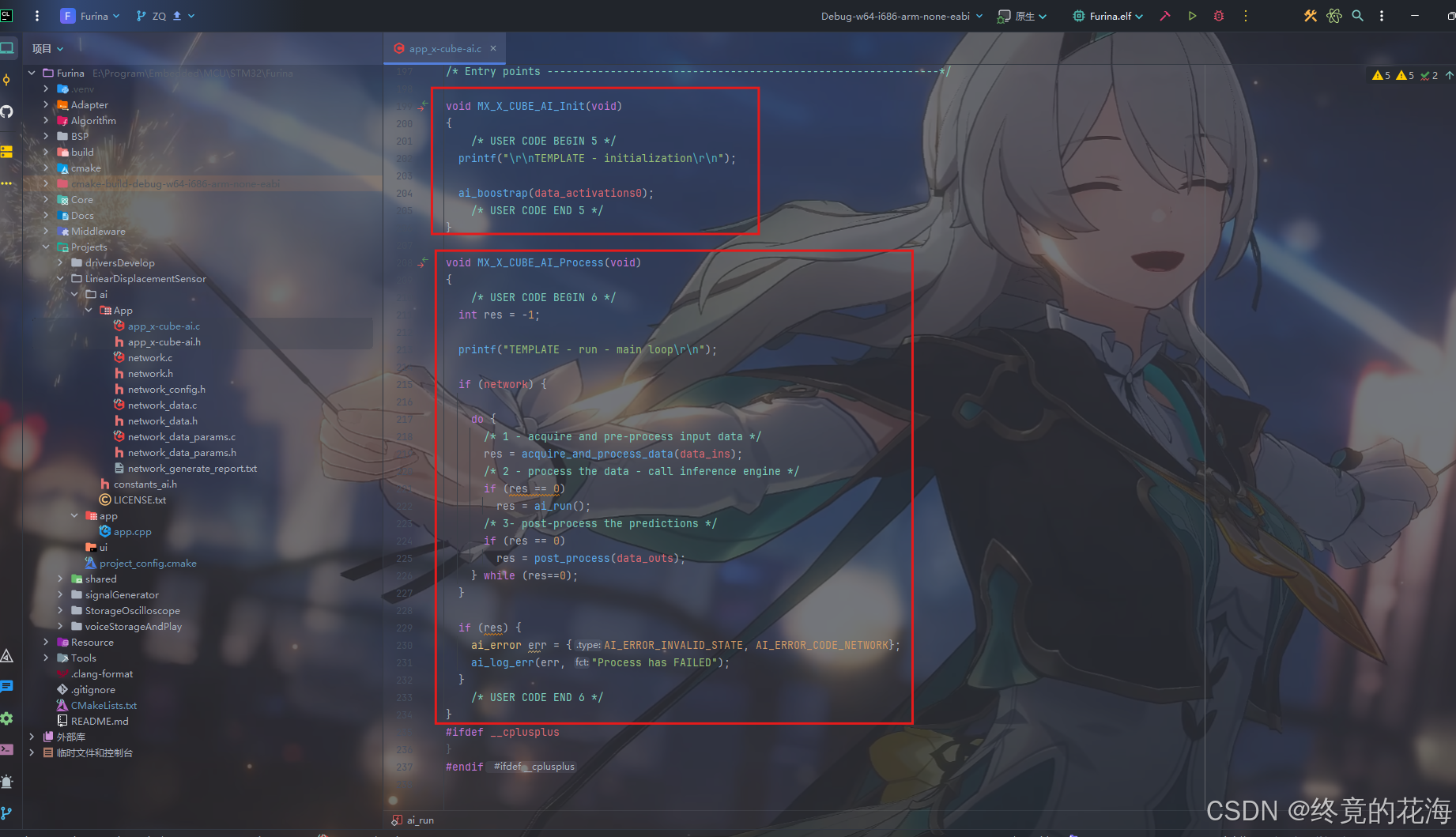Open project_config.cmake file
1456x837 pixels.
coord(148,564)
